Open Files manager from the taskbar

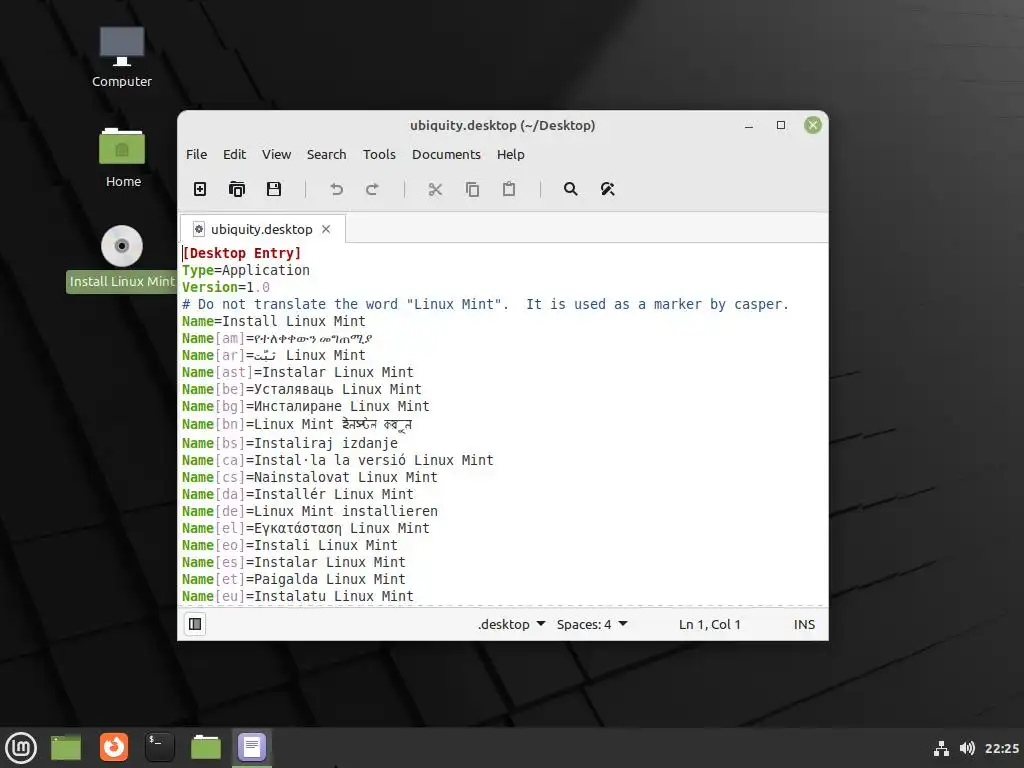[206, 747]
